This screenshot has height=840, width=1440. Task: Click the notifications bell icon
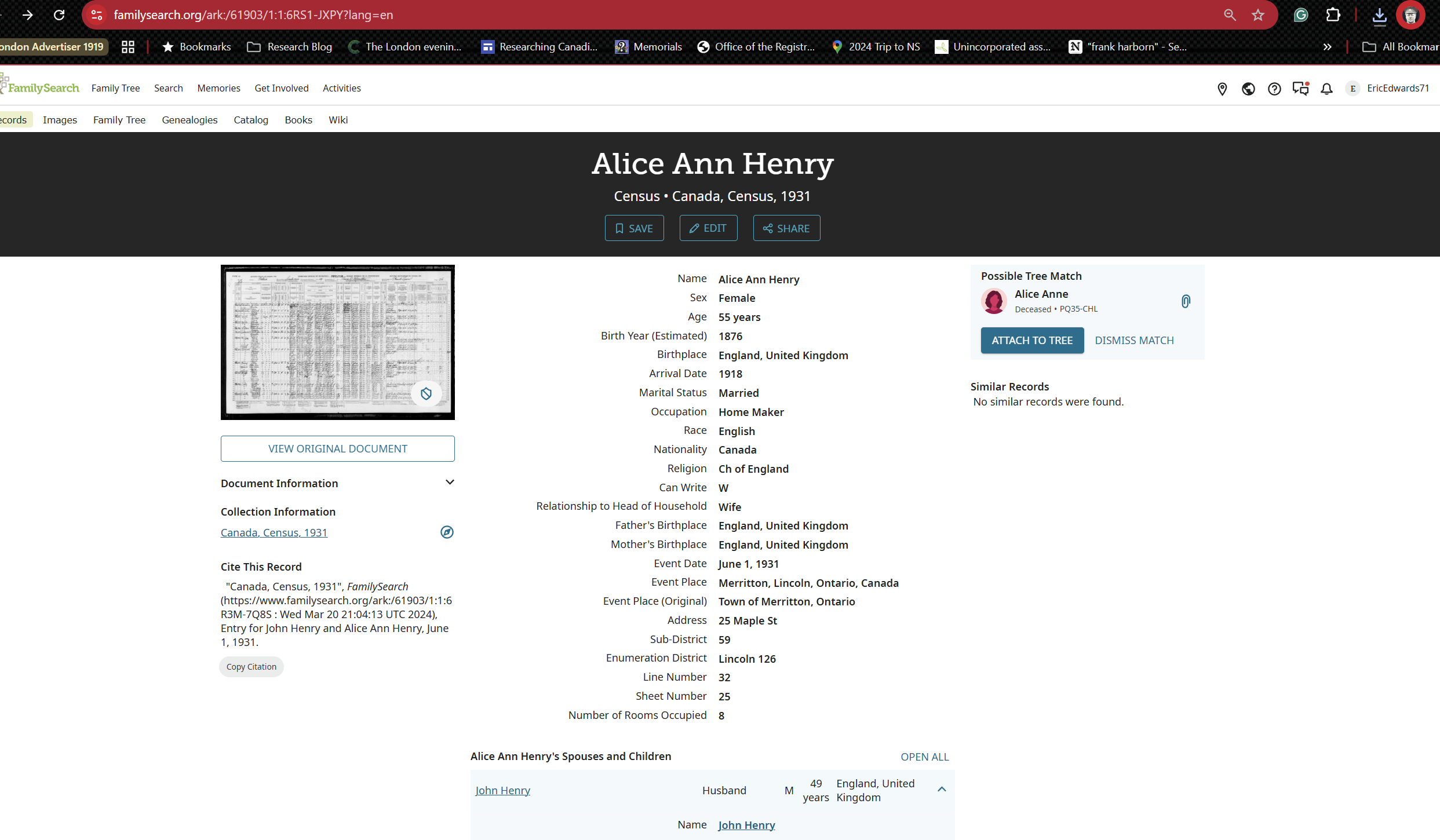coord(1326,89)
